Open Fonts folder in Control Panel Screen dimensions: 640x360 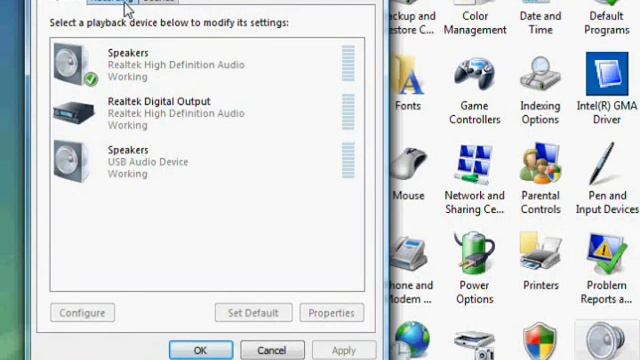(x=408, y=82)
